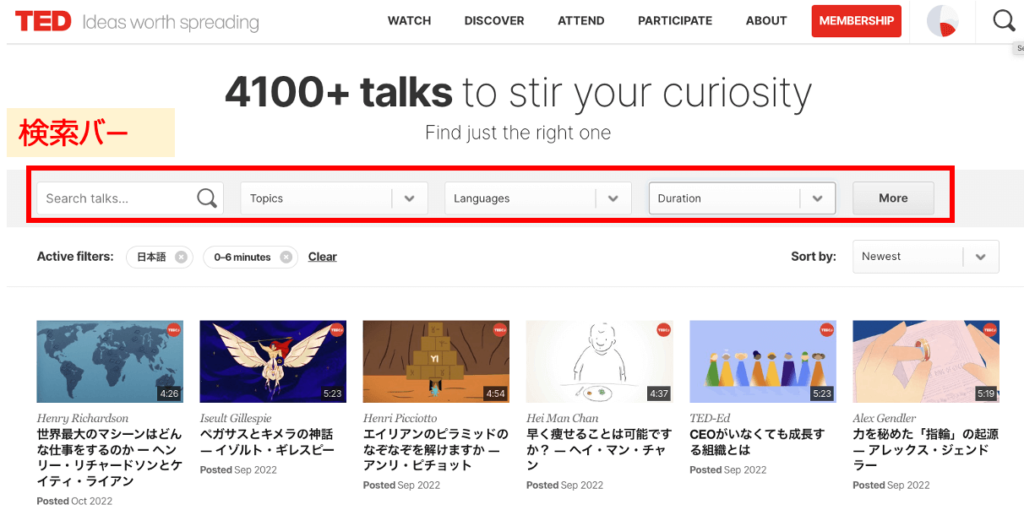Open site search magnifier in header
The image size is (1024, 510).
[x=1002, y=21]
